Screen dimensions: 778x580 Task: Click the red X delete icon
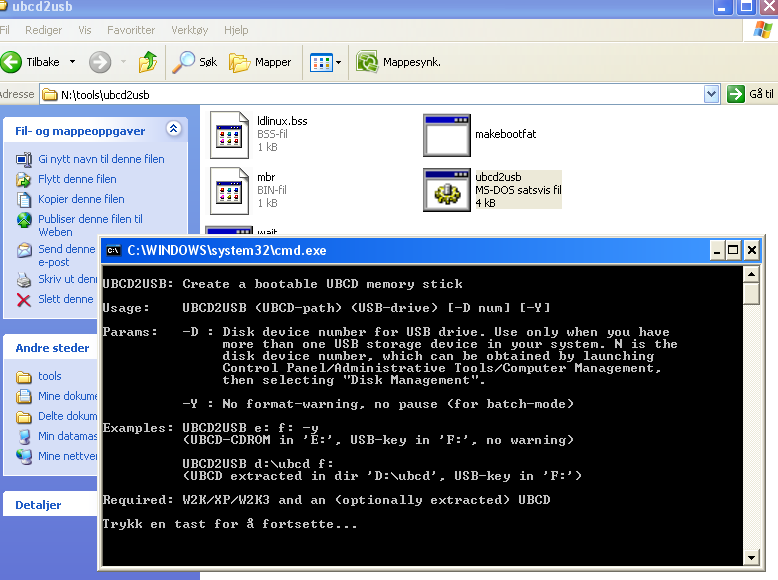click(x=24, y=300)
